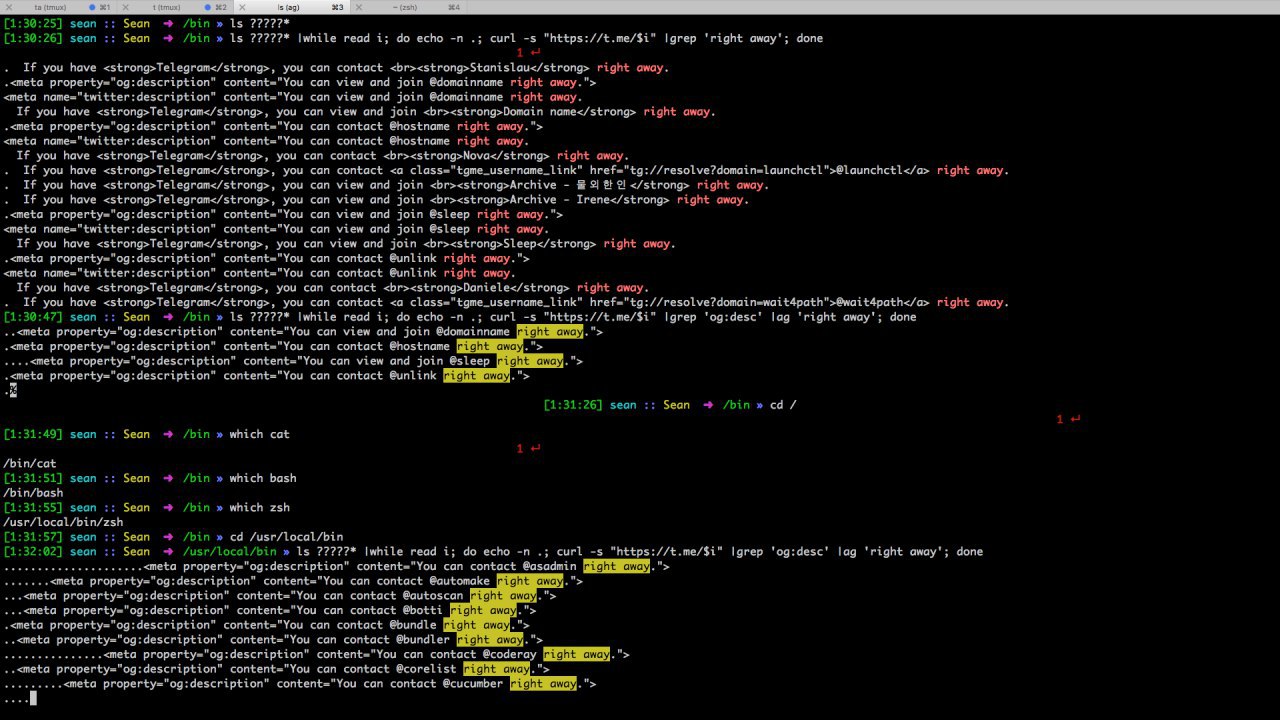This screenshot has height=720, width=1280.
Task: Click the blue activity dot on tab ⌘2
Action: tap(208, 7)
